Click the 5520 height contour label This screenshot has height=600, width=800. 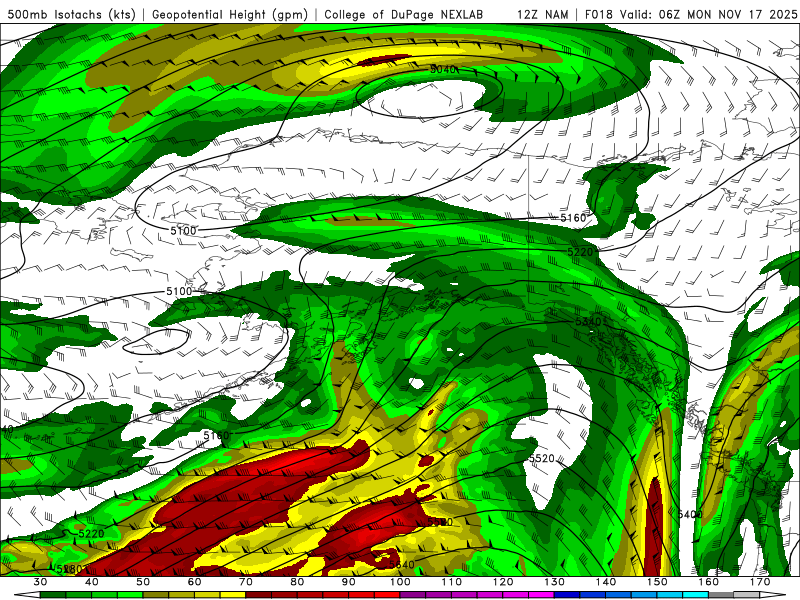click(541, 458)
